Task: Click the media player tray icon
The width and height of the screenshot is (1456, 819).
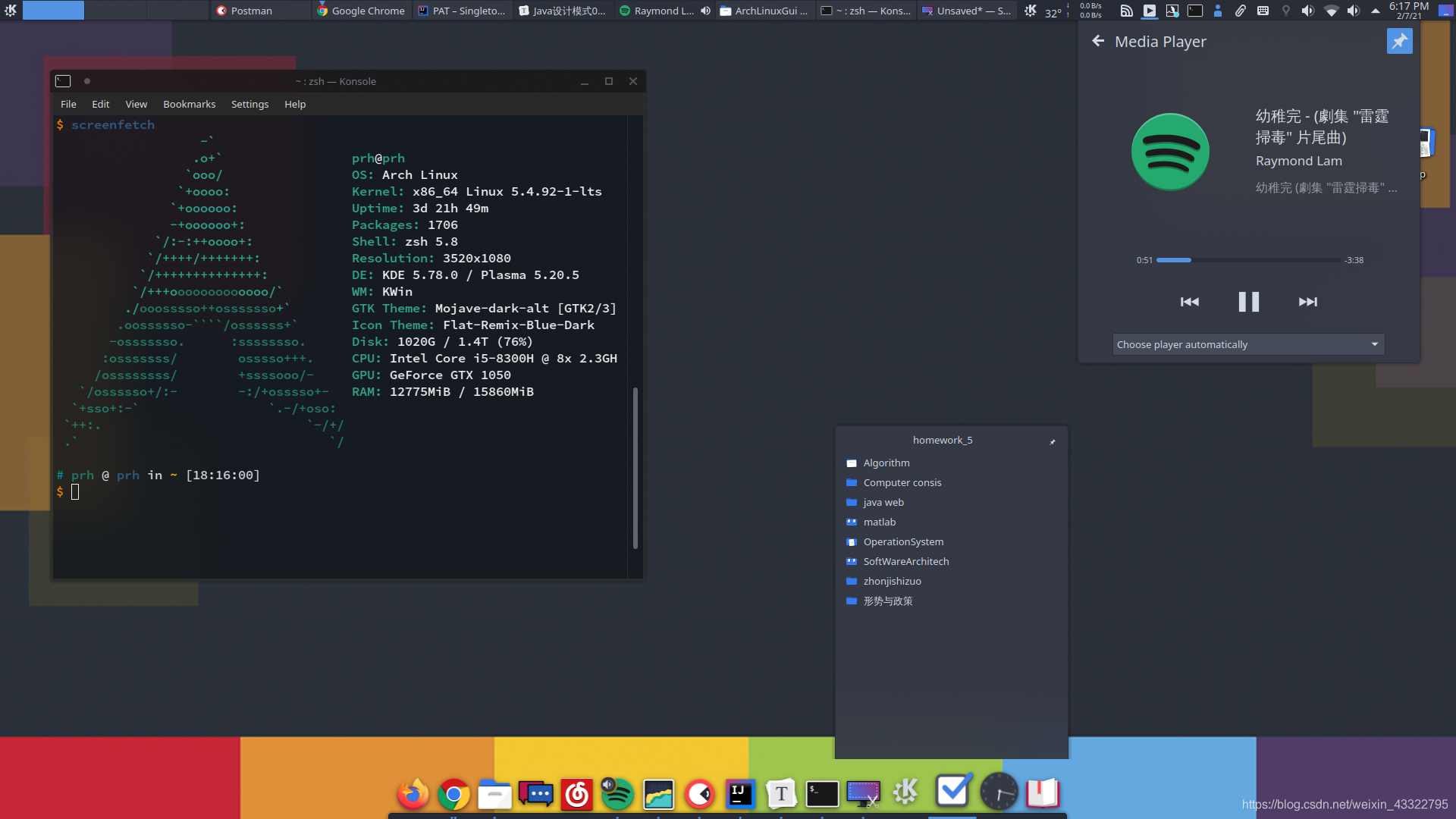Action: coord(1150,11)
